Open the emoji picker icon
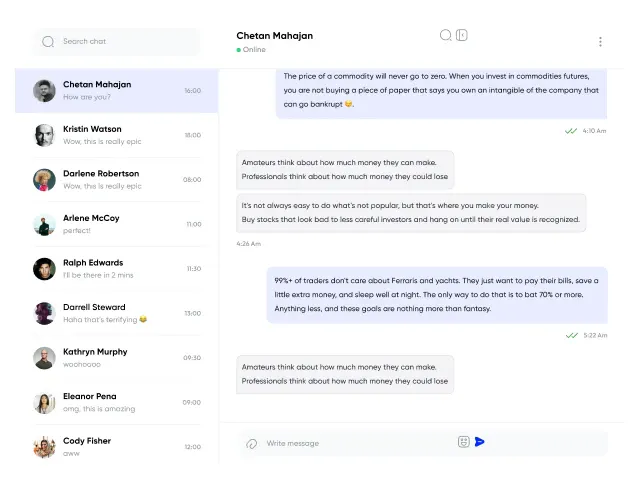640x480 pixels. [464, 442]
